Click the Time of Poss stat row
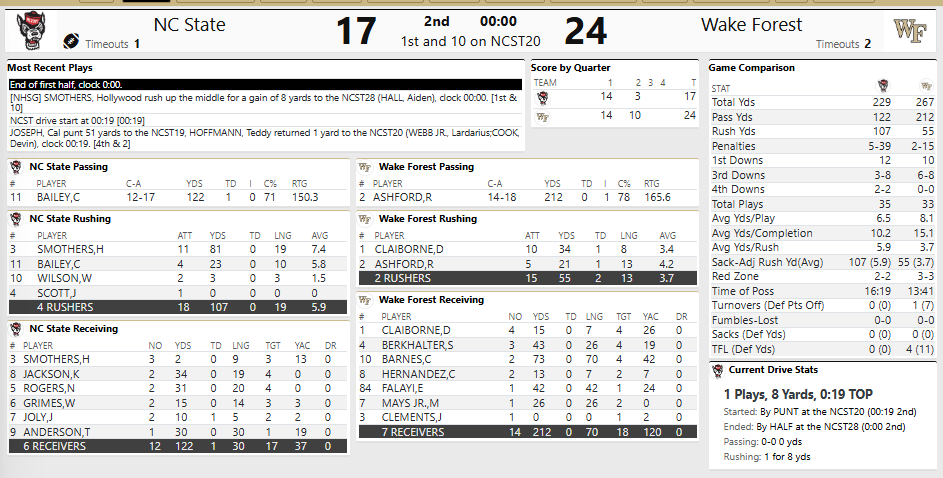This screenshot has height=478, width=943. [823, 291]
